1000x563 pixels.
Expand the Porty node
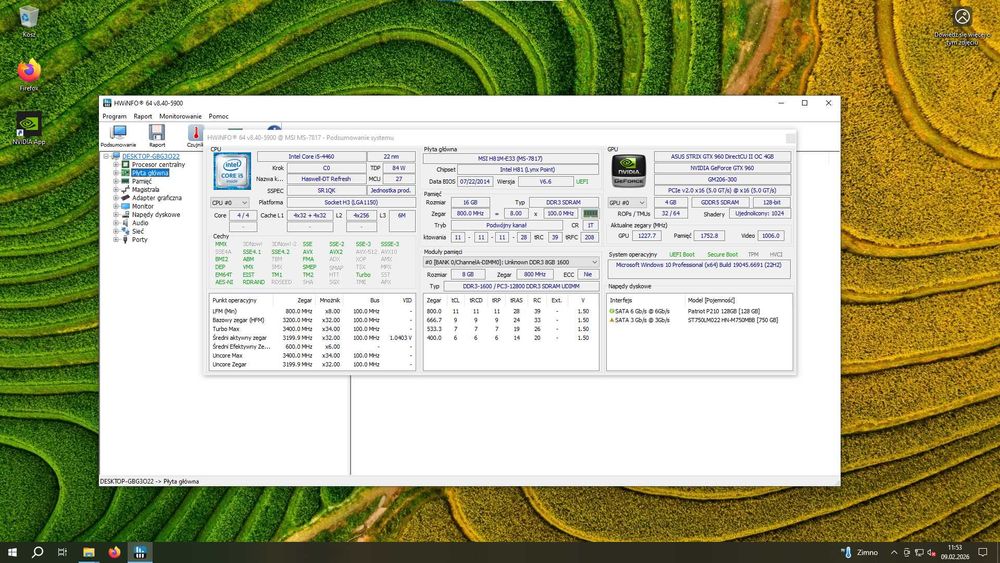[116, 239]
